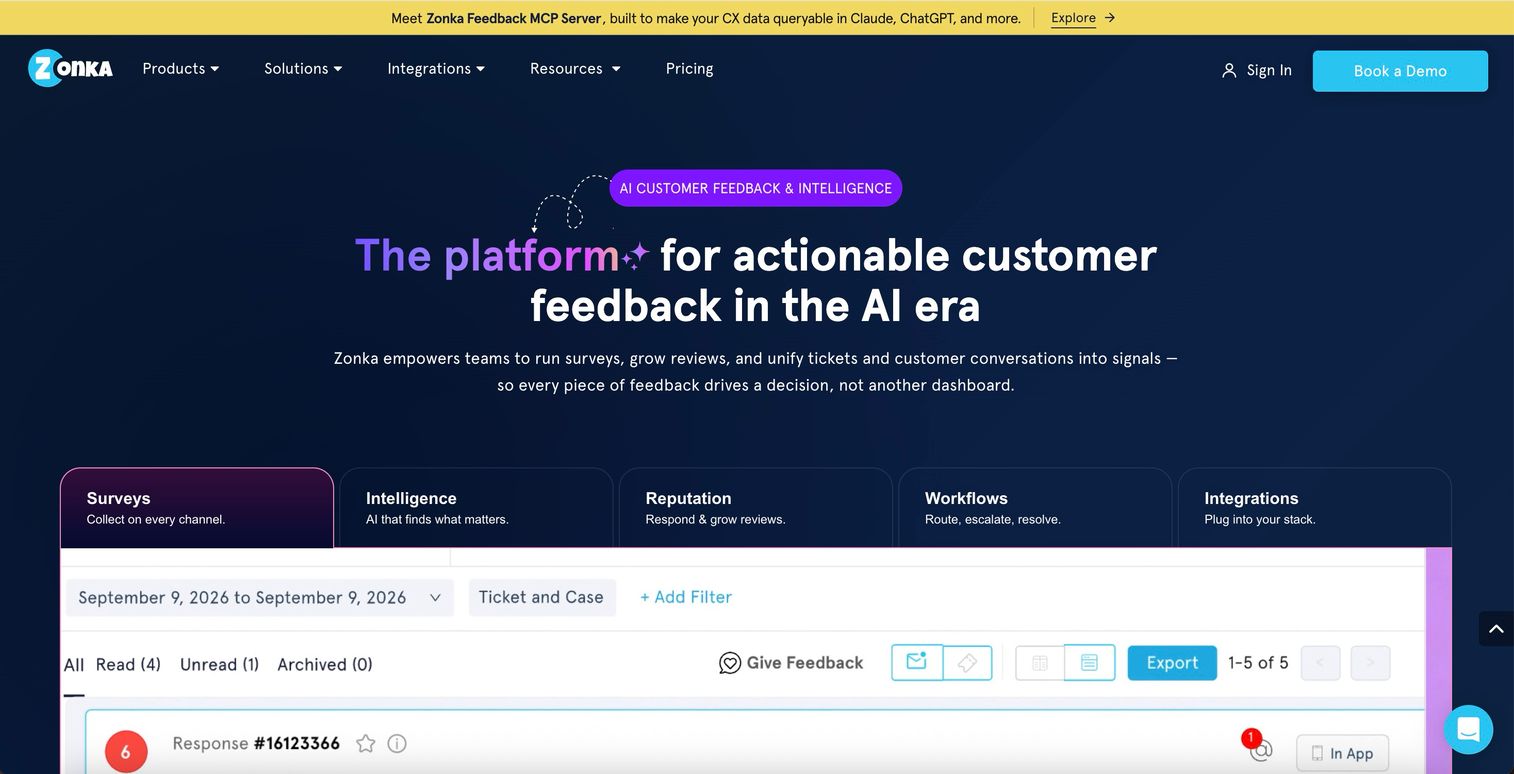Click the scroll-to-top arrow button
This screenshot has height=774, width=1514.
(x=1496, y=629)
